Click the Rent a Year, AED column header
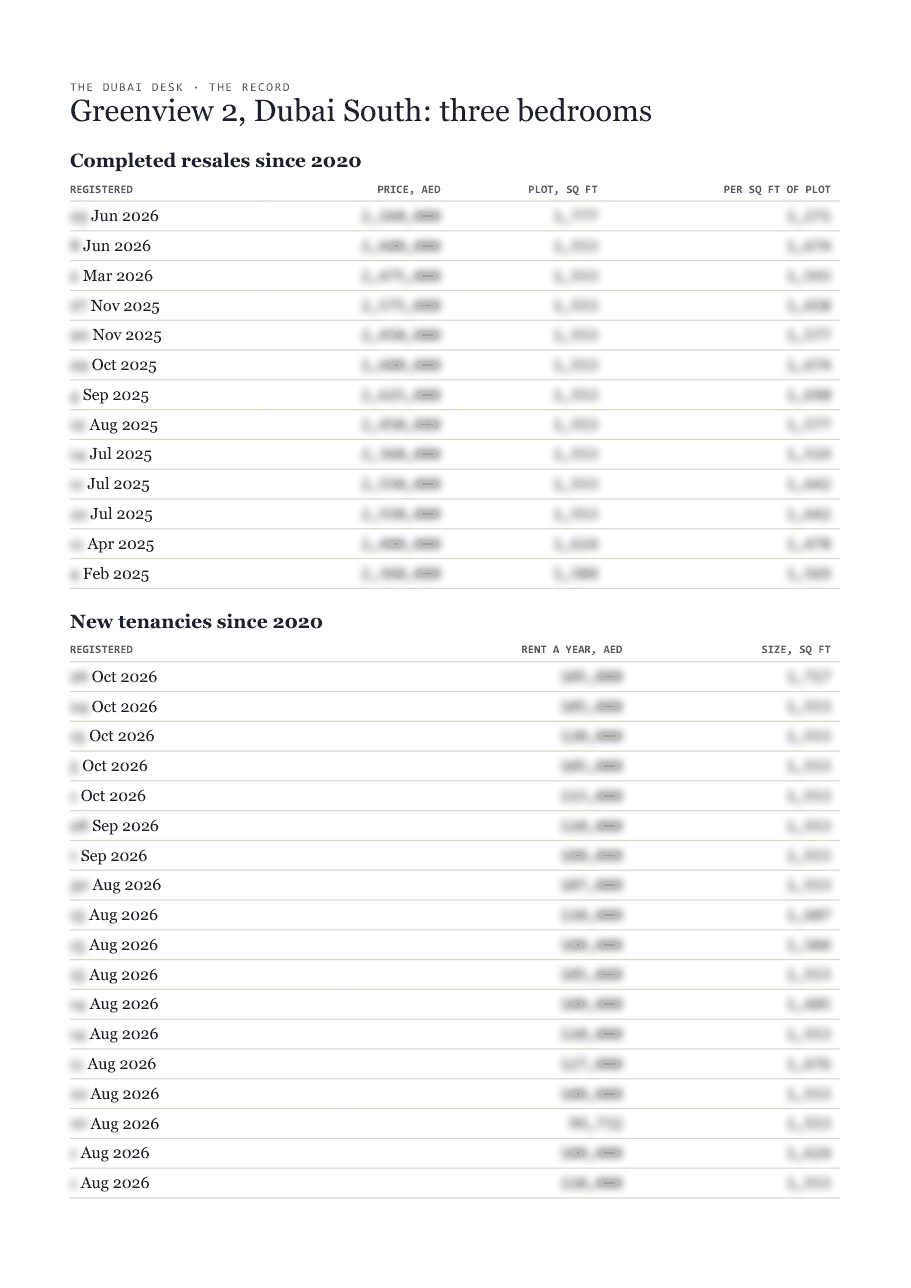The image size is (911, 1288). click(x=571, y=650)
